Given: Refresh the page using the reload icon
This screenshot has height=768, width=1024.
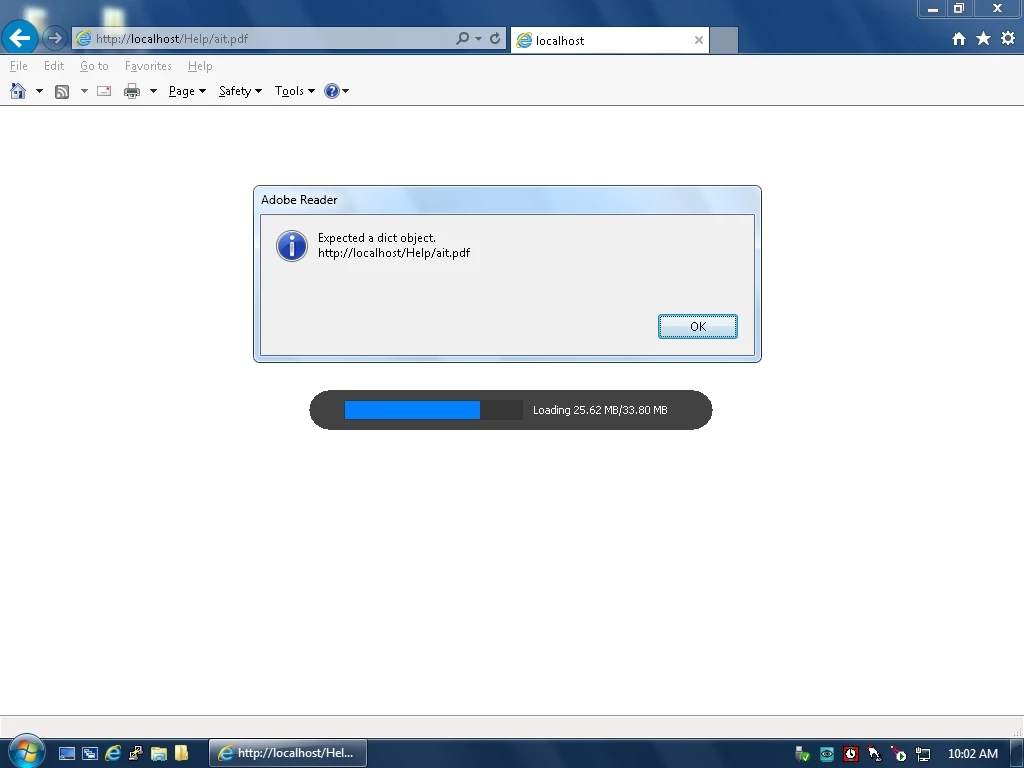Looking at the screenshot, I should 495,39.
